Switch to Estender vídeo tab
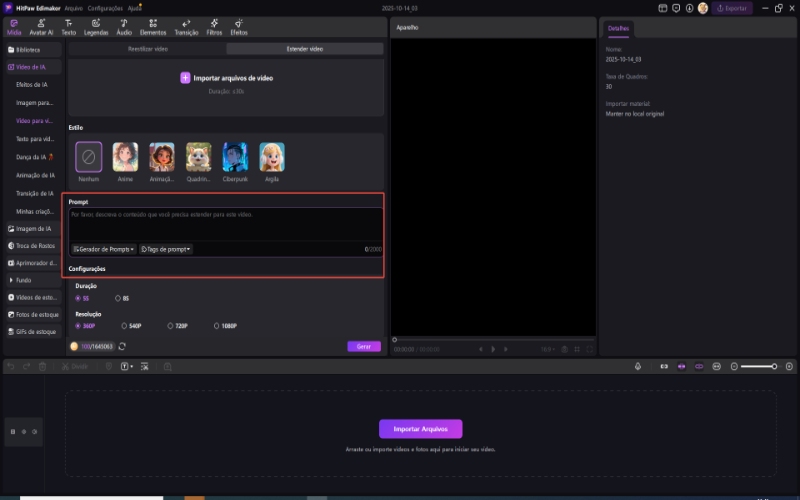This screenshot has width=800, height=500. point(305,49)
